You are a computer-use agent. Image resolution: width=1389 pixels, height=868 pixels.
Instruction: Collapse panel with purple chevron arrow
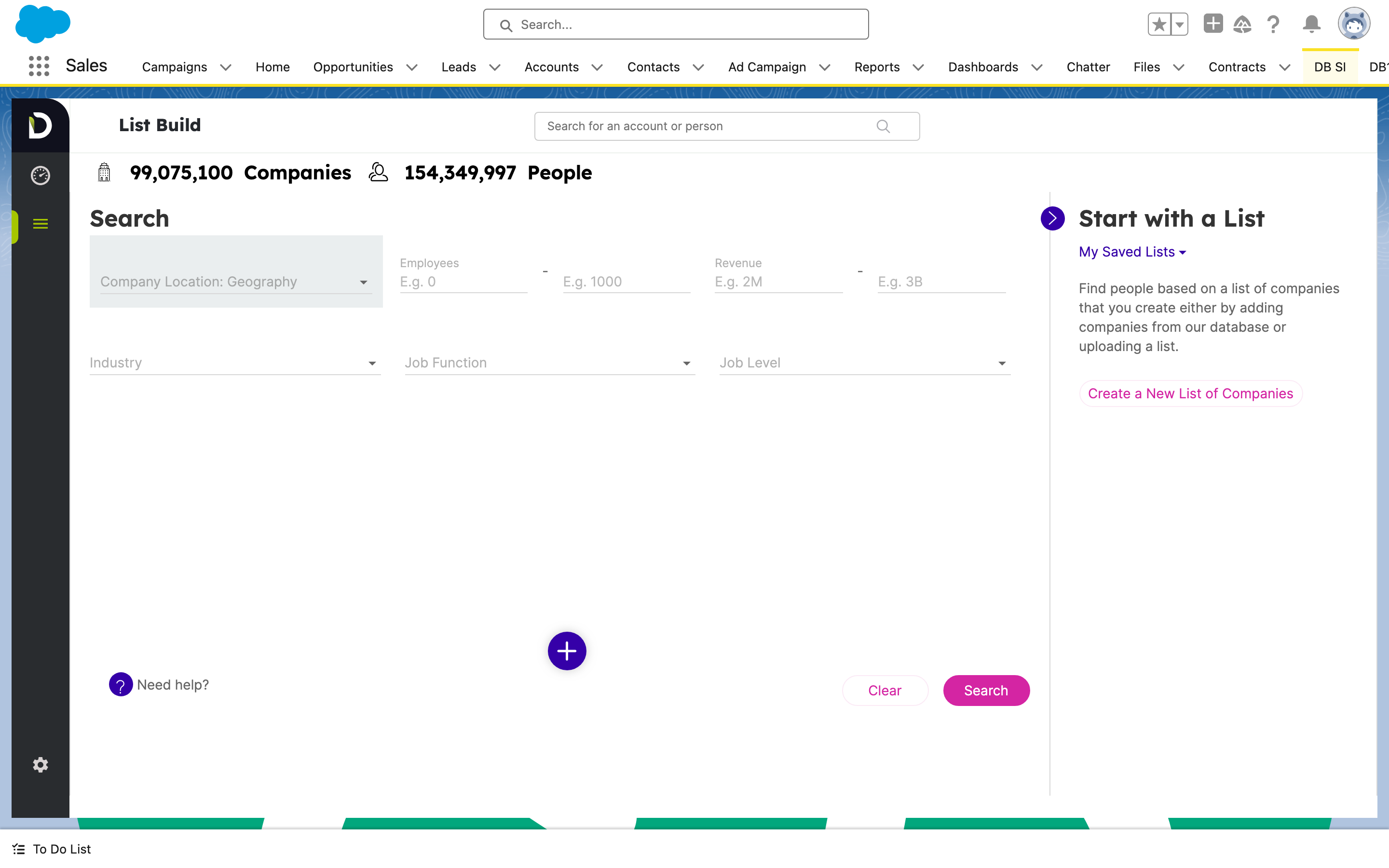pyautogui.click(x=1052, y=218)
